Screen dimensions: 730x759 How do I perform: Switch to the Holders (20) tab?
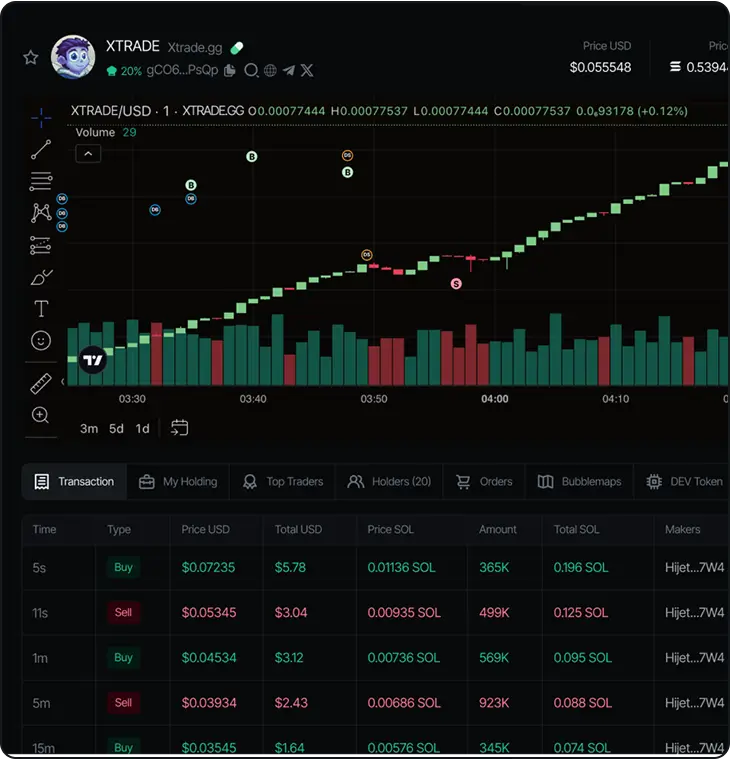pyautogui.click(x=389, y=482)
